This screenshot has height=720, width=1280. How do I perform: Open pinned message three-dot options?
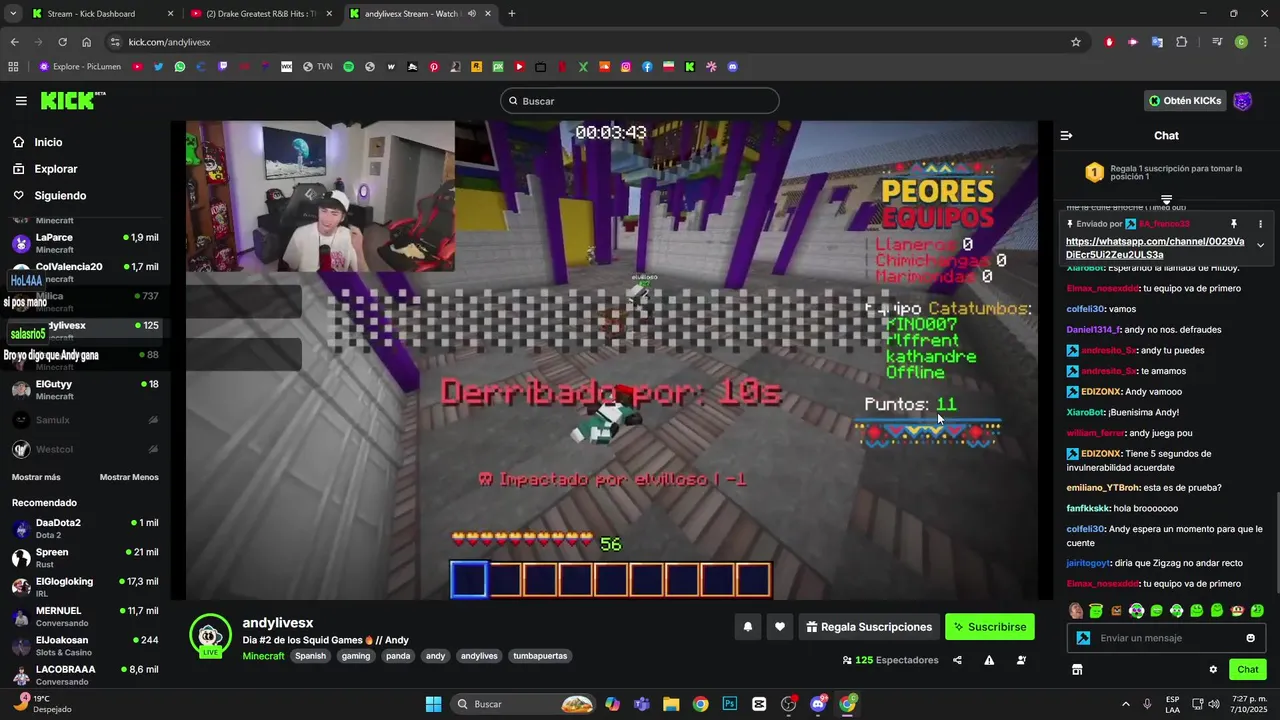click(x=1260, y=224)
